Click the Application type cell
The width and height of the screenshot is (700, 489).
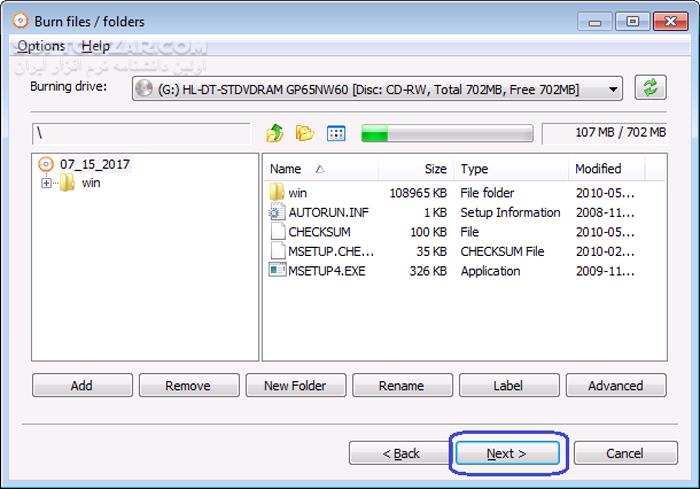(490, 271)
